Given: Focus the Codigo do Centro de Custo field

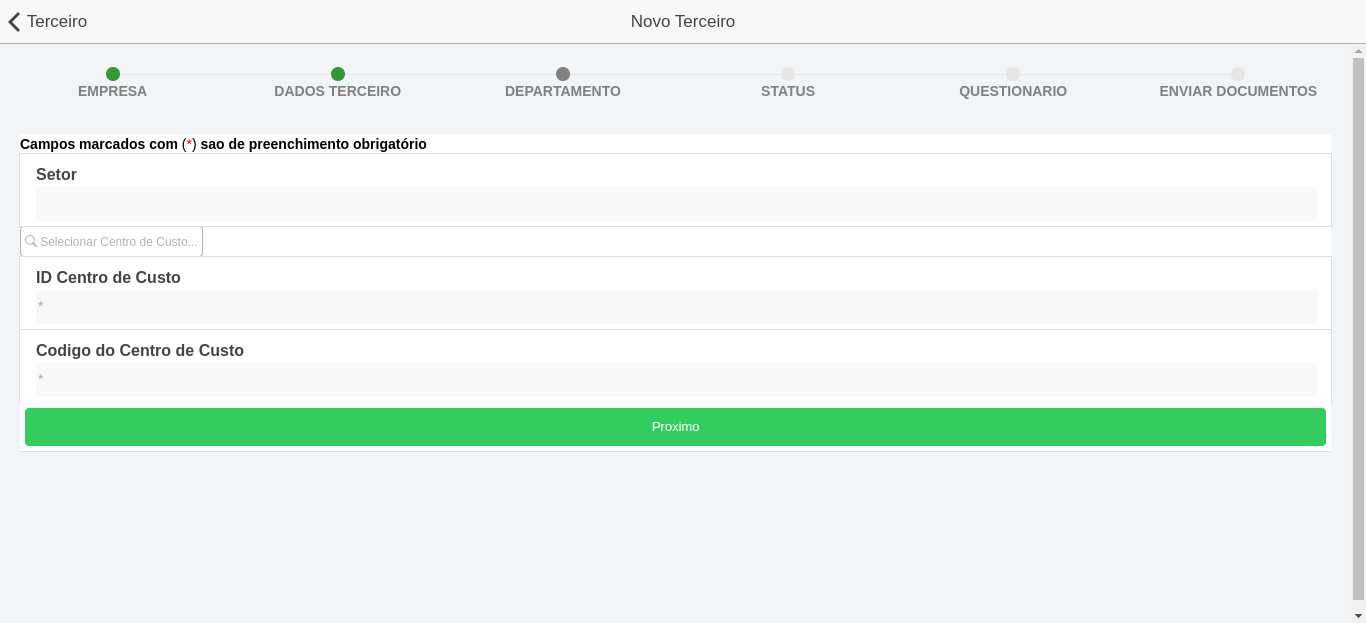Looking at the screenshot, I should (676, 380).
